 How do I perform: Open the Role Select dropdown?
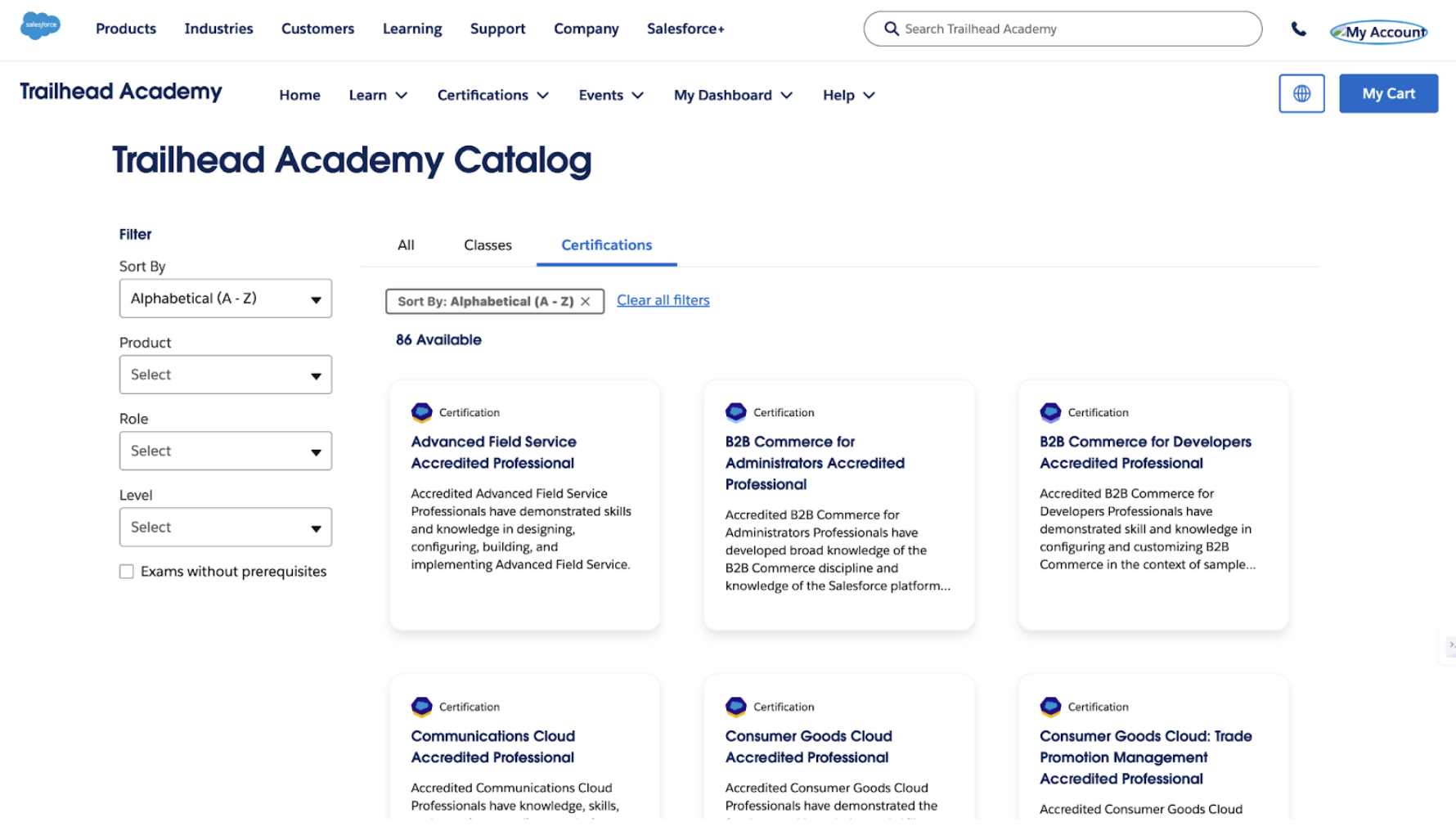(x=225, y=451)
